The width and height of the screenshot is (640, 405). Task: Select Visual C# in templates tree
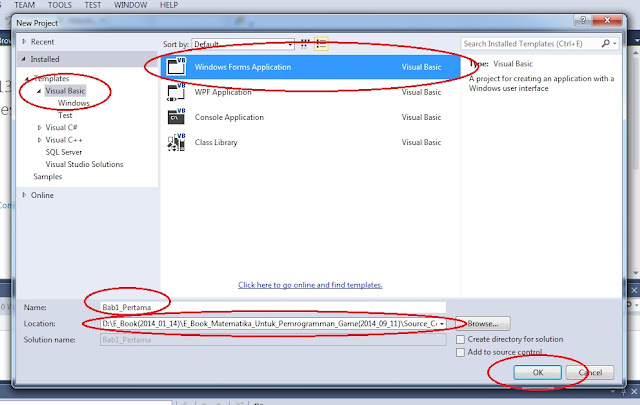[x=61, y=127]
